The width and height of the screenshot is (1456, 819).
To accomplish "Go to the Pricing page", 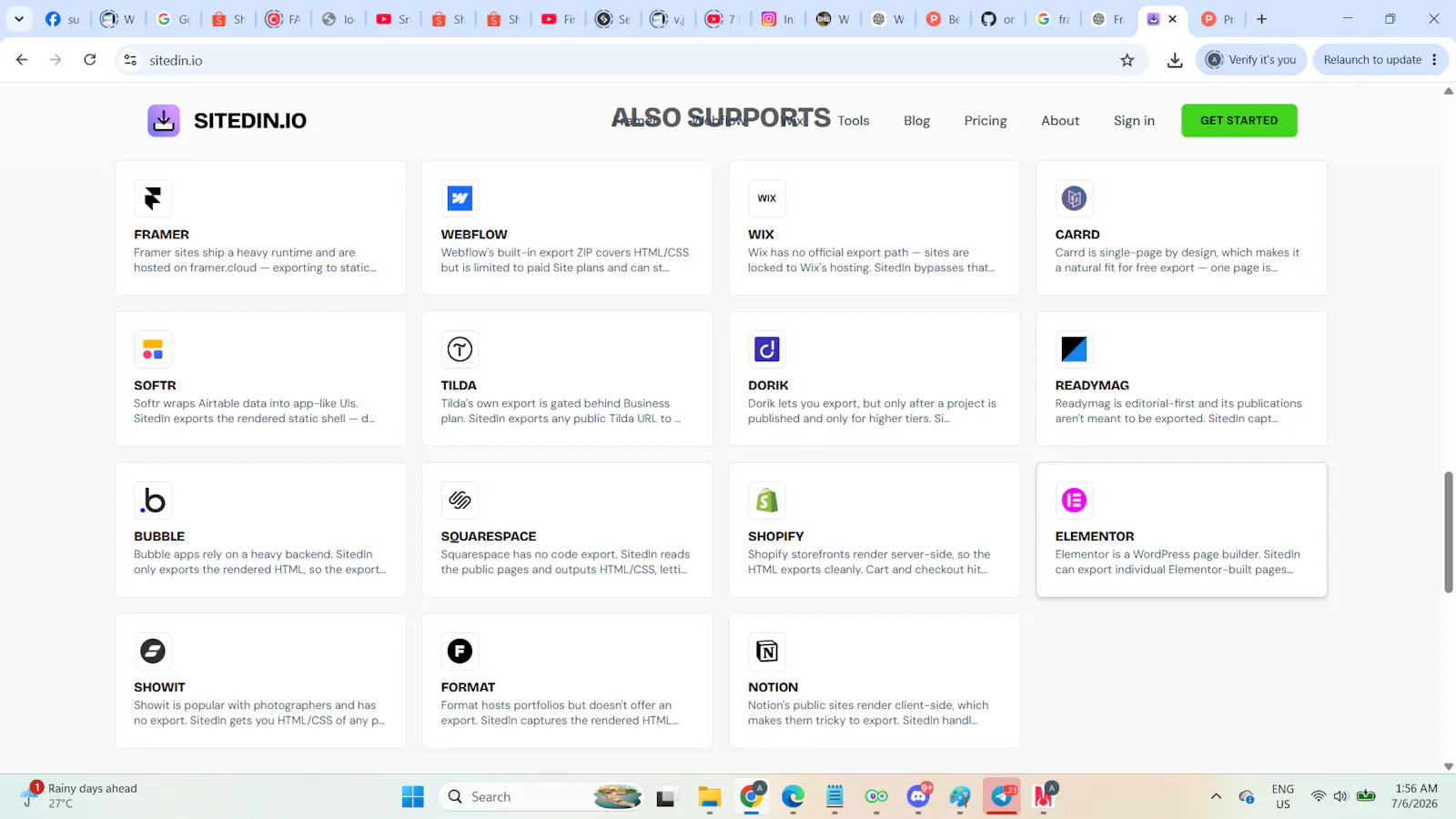I will 986,120.
